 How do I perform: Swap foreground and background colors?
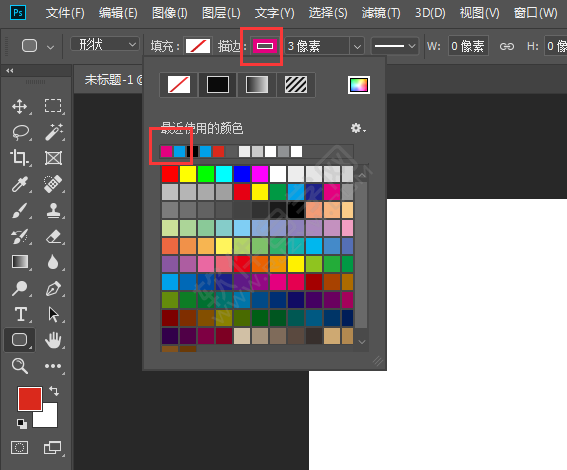(x=54, y=391)
